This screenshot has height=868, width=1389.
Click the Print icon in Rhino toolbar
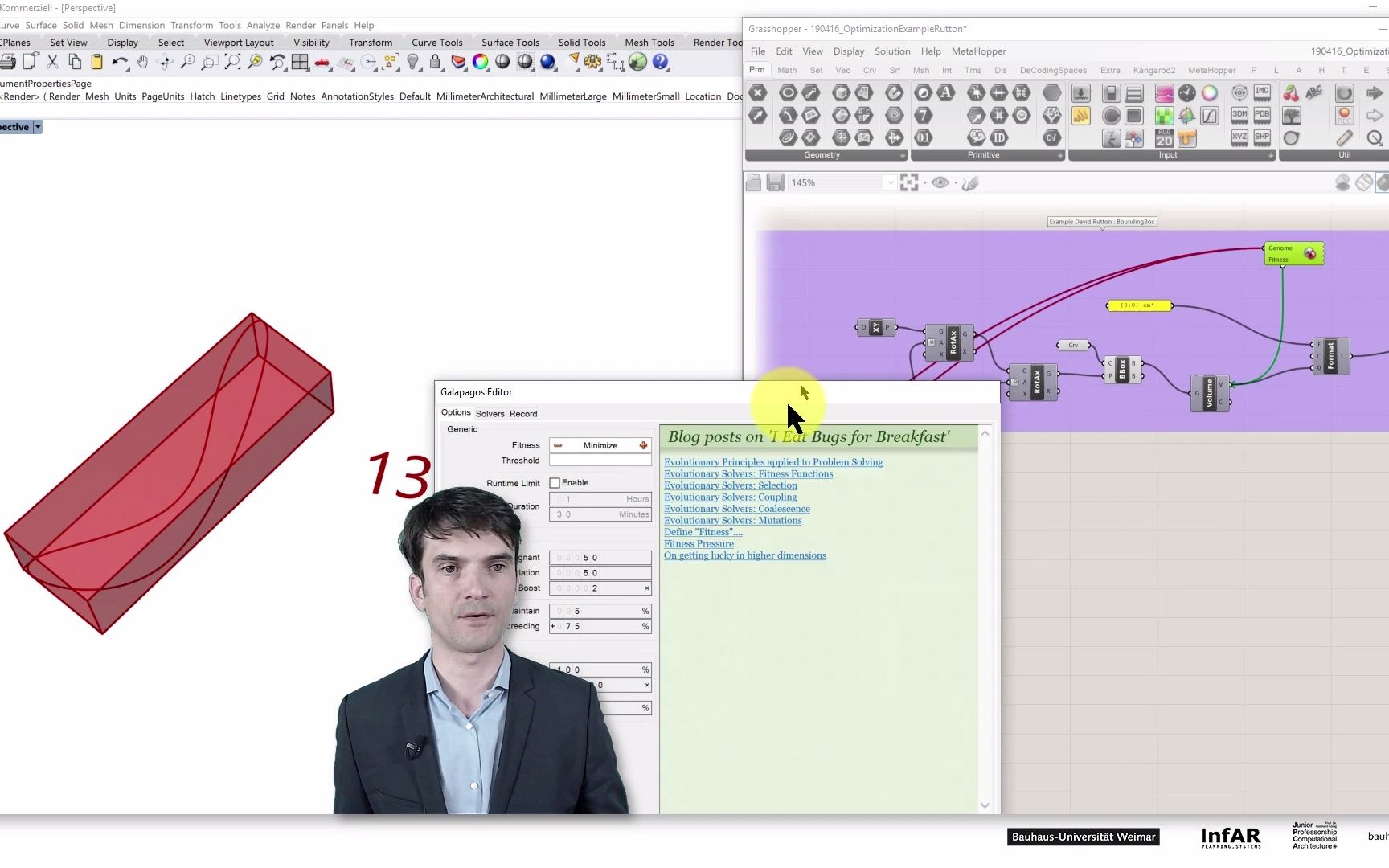pyautogui.click(x=7, y=62)
